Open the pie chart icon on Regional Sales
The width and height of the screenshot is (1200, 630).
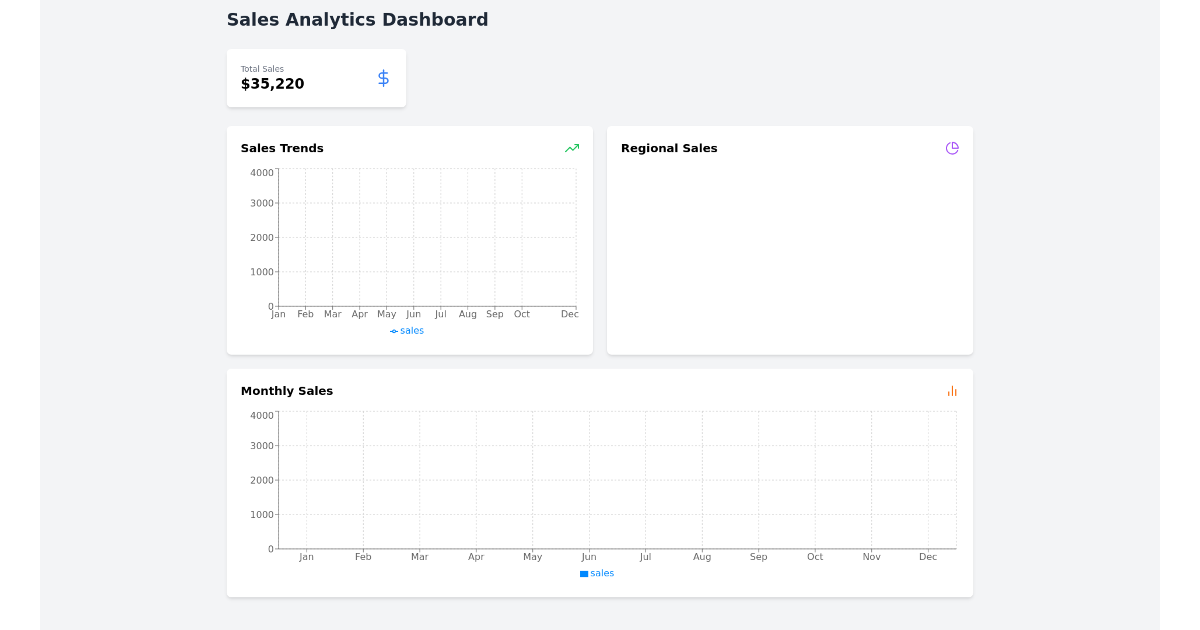pos(952,148)
